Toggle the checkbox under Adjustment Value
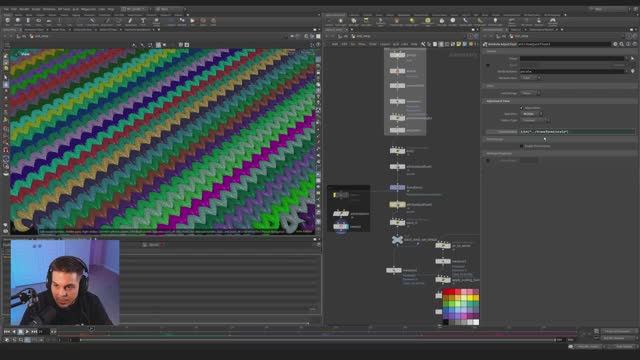 pos(522,108)
